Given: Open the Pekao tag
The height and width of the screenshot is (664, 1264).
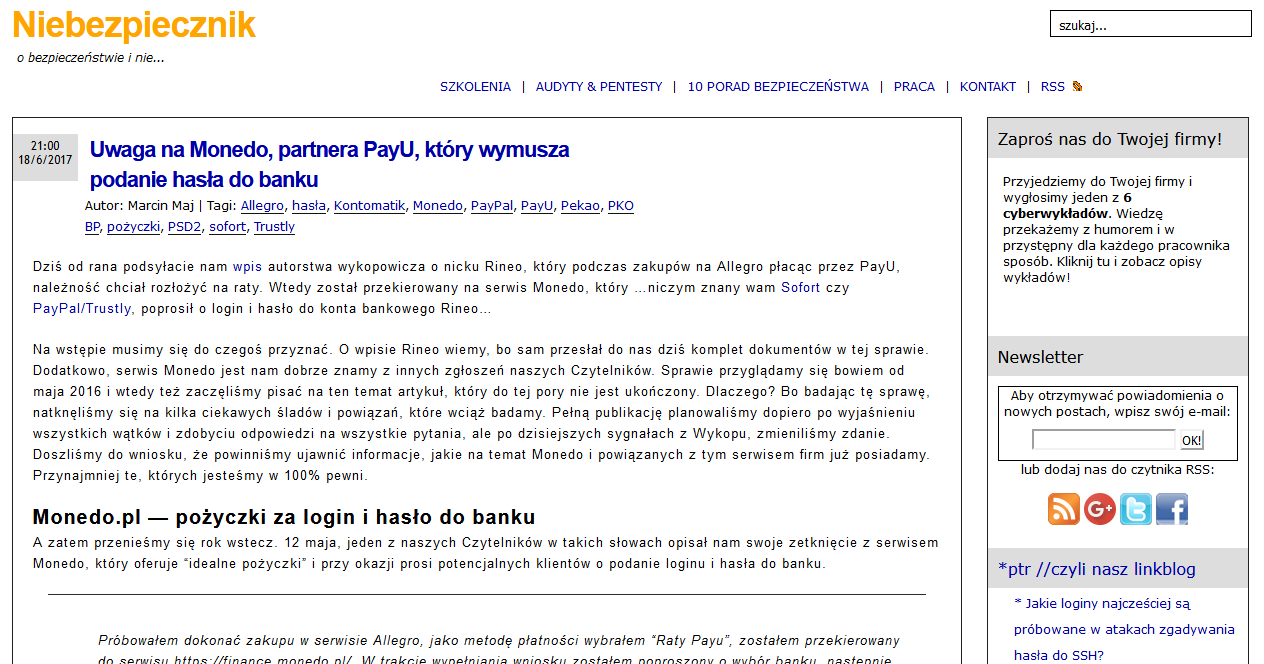Looking at the screenshot, I should (580, 206).
